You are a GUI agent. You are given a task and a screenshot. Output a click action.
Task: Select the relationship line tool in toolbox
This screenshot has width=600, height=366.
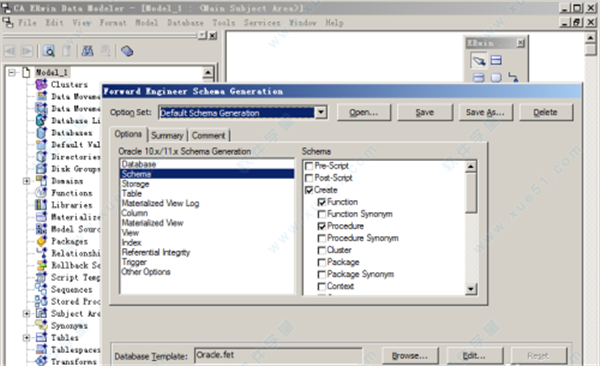tap(513, 77)
